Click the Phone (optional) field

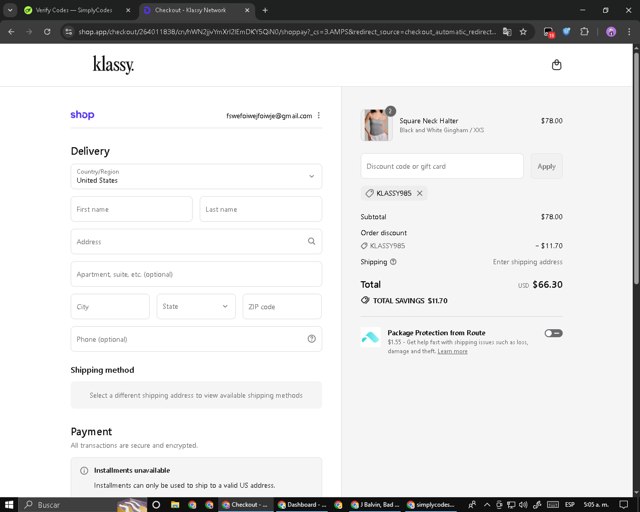pyautogui.click(x=196, y=339)
